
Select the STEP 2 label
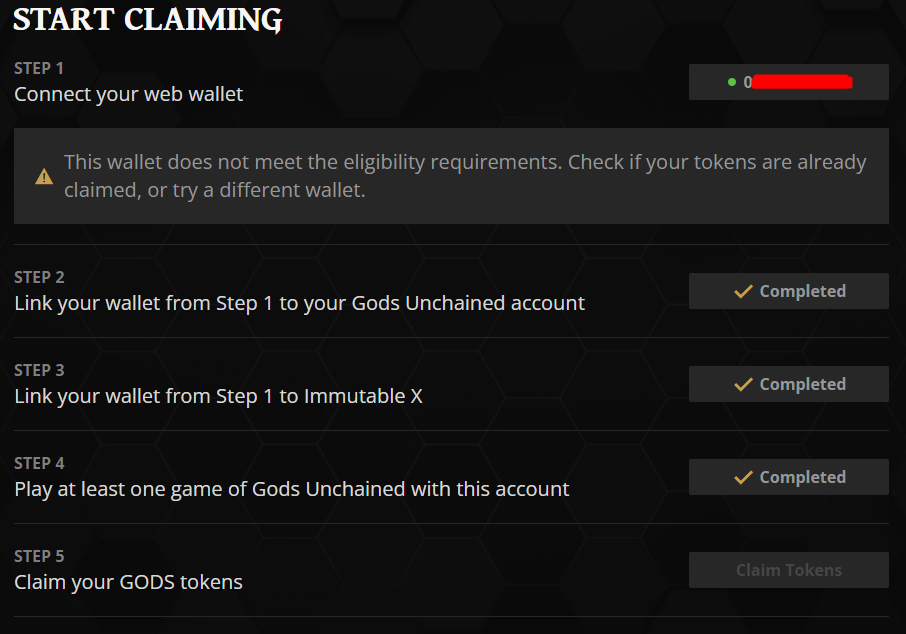tap(39, 277)
